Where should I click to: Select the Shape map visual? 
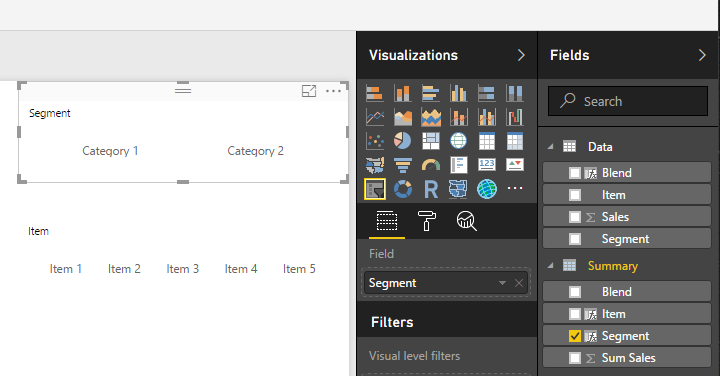pos(459,189)
